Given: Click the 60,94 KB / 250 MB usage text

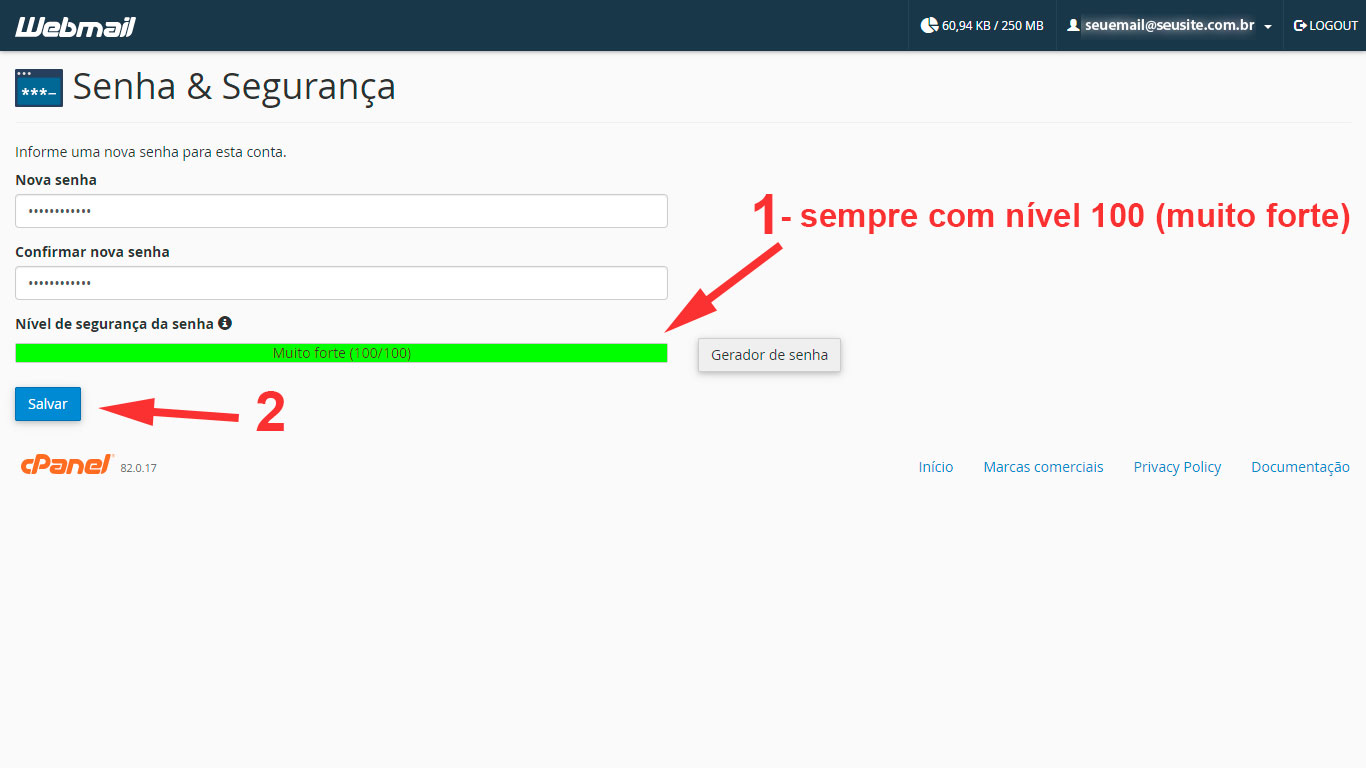Looking at the screenshot, I should [992, 26].
